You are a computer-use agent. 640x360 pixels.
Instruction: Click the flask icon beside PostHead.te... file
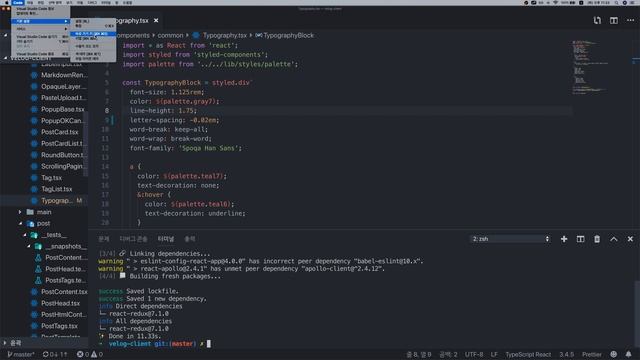point(38,269)
